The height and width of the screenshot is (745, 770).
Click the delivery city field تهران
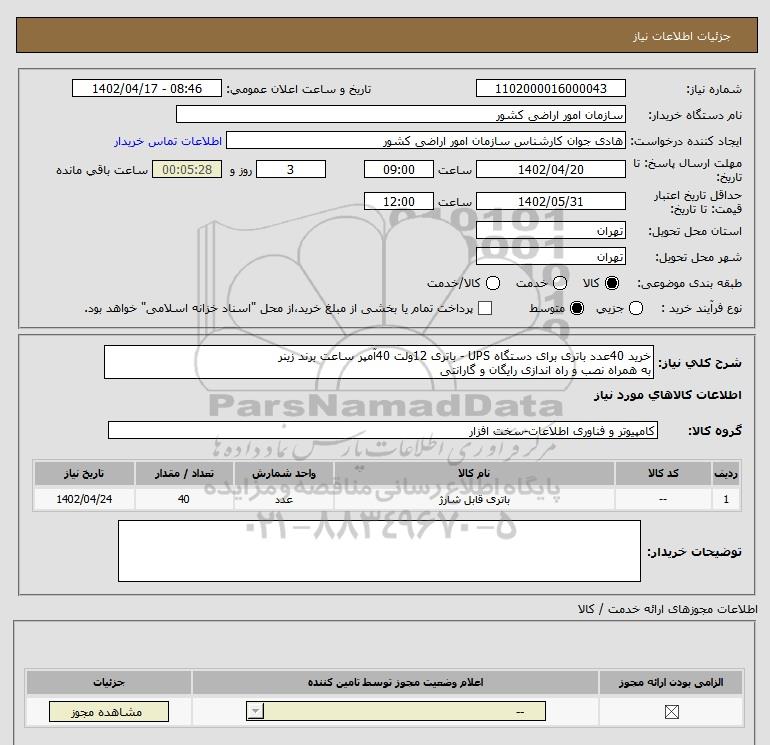pyautogui.click(x=550, y=256)
